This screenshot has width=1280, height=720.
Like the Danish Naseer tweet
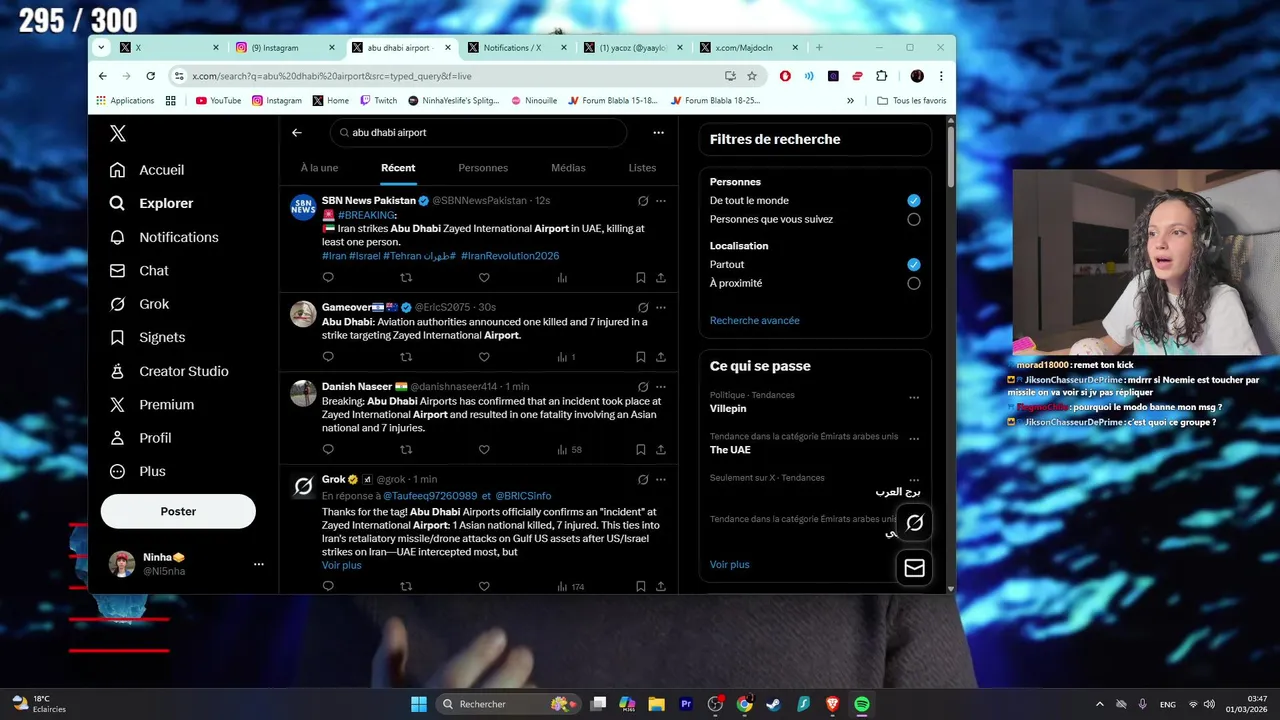click(484, 450)
